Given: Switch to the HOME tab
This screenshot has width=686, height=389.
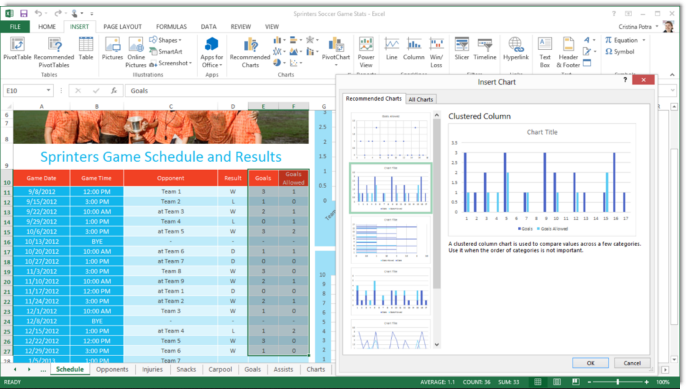Looking at the screenshot, I should [x=47, y=27].
